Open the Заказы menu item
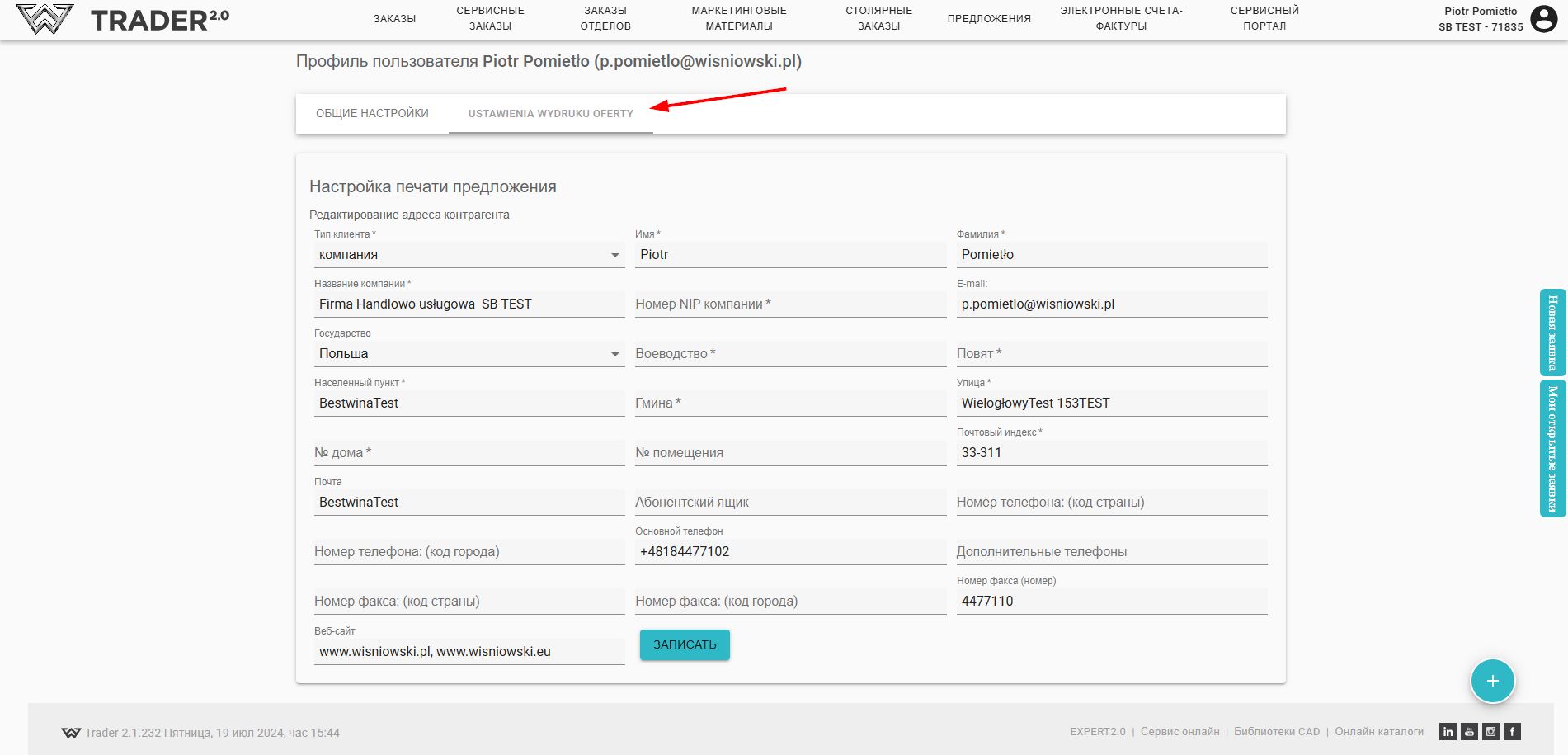 click(394, 19)
